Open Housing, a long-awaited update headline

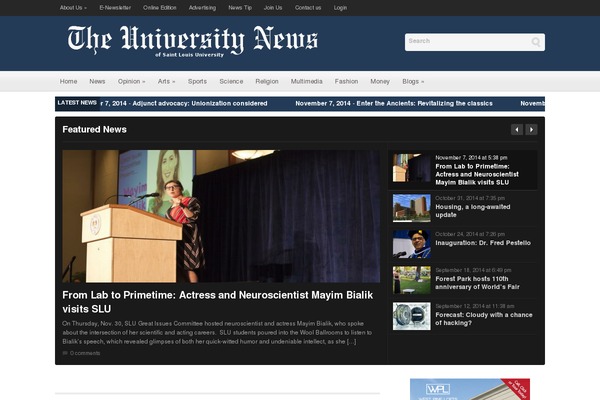(x=473, y=211)
